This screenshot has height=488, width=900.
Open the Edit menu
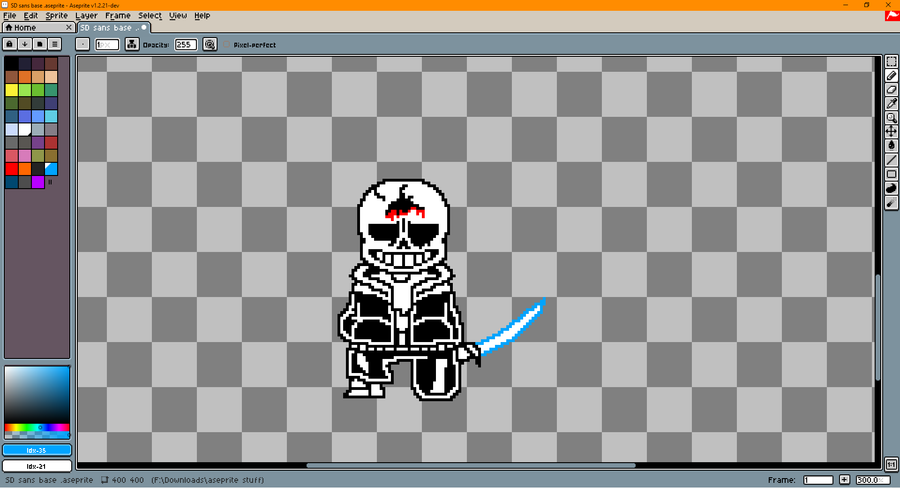[30, 16]
